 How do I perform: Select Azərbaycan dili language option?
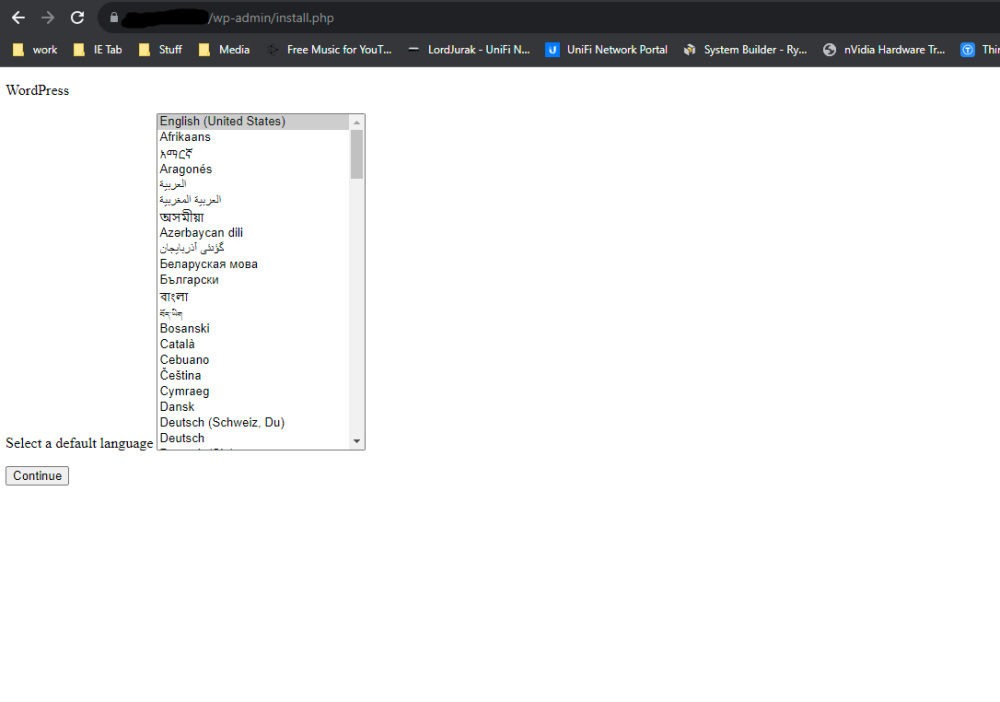[x=253, y=233]
